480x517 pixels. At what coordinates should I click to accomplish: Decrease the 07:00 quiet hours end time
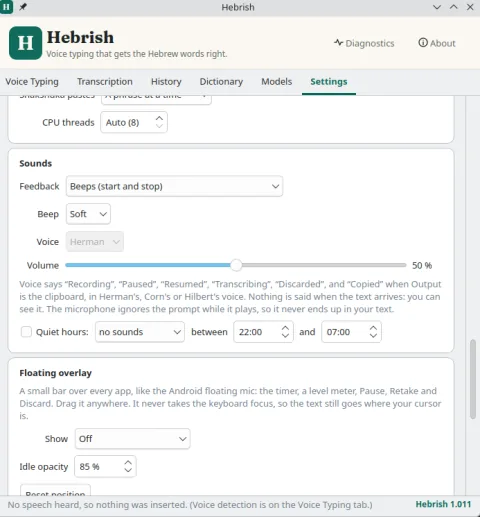(x=373, y=336)
